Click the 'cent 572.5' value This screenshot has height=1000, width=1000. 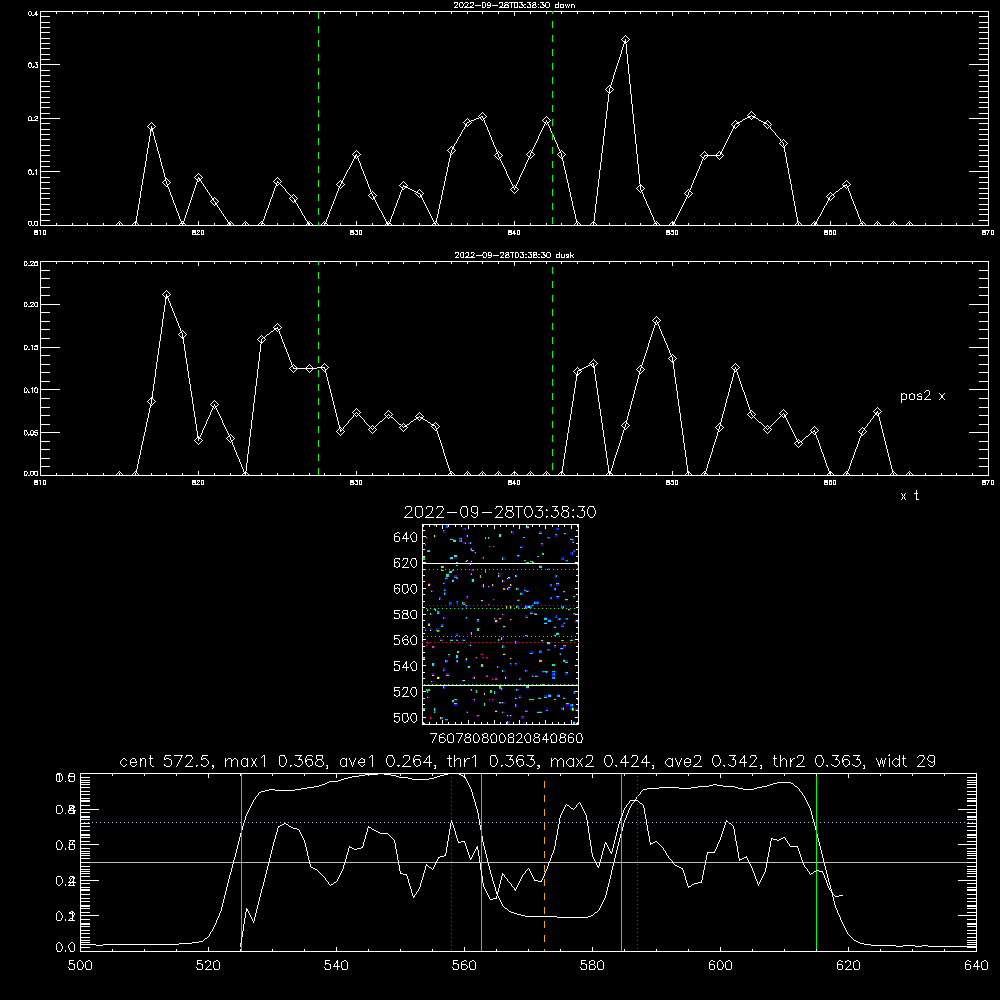(x=165, y=761)
